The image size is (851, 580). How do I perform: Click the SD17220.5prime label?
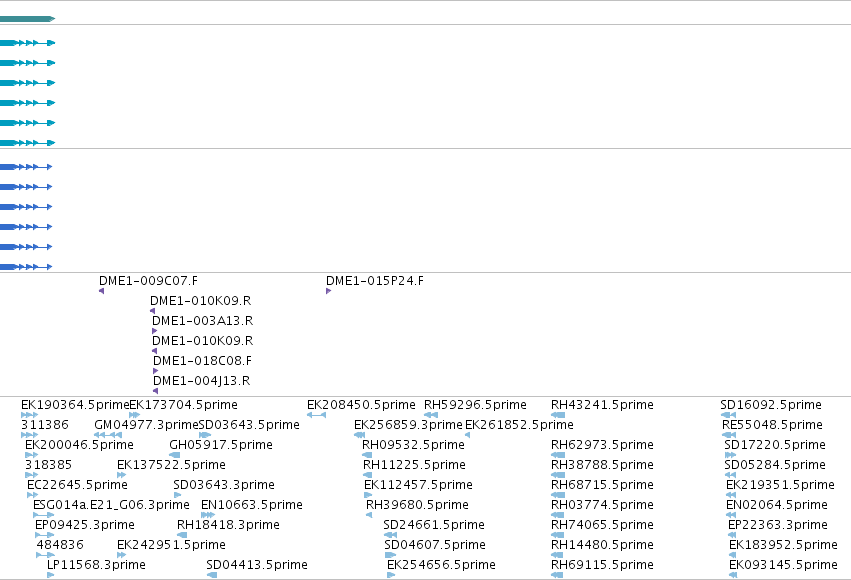click(774, 445)
